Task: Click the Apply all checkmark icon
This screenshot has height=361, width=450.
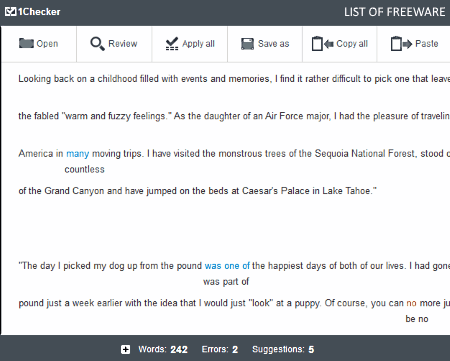Action: 172,44
